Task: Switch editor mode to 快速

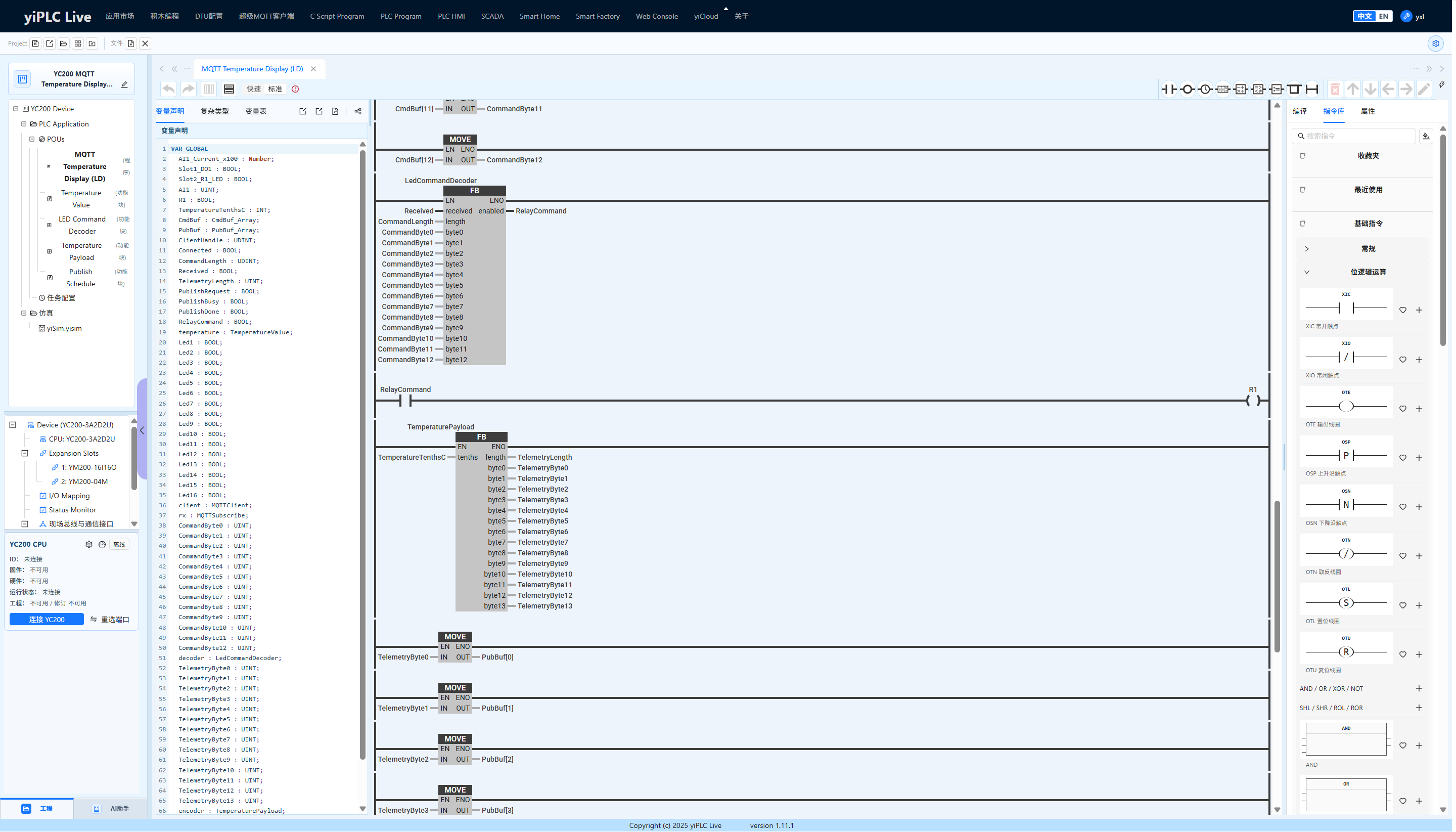Action: (254, 89)
